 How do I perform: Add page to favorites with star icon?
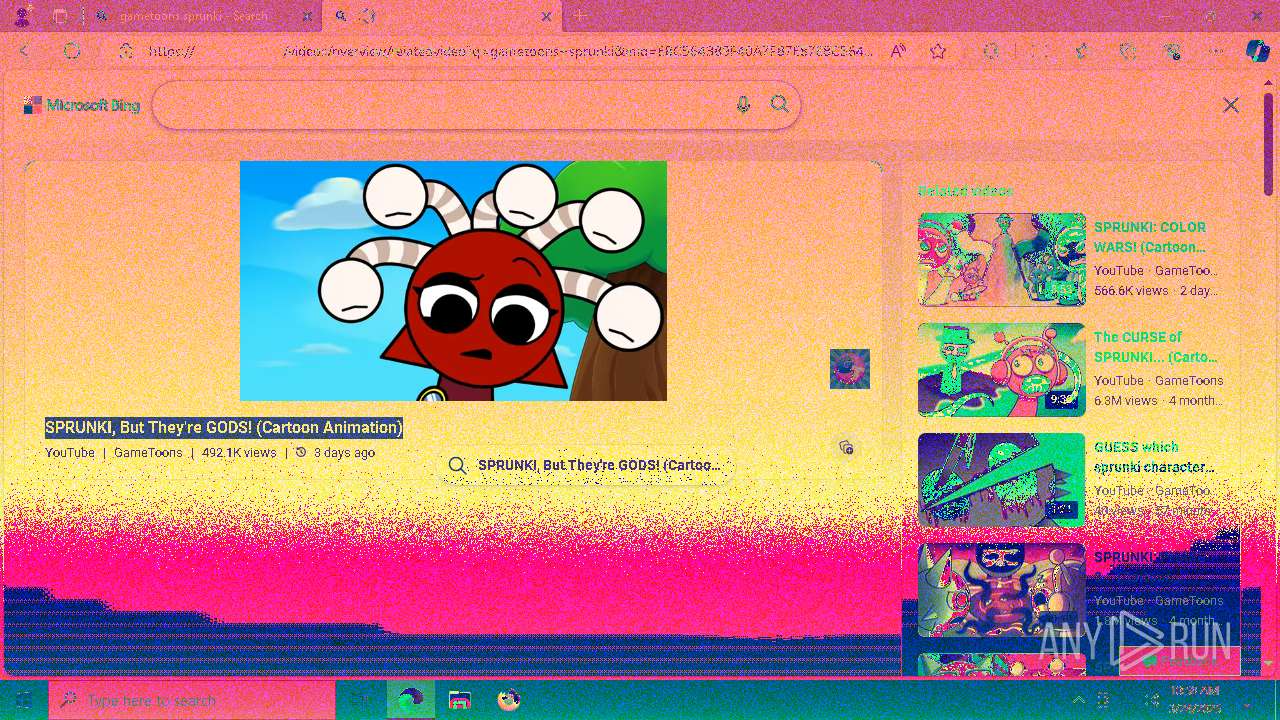click(937, 51)
